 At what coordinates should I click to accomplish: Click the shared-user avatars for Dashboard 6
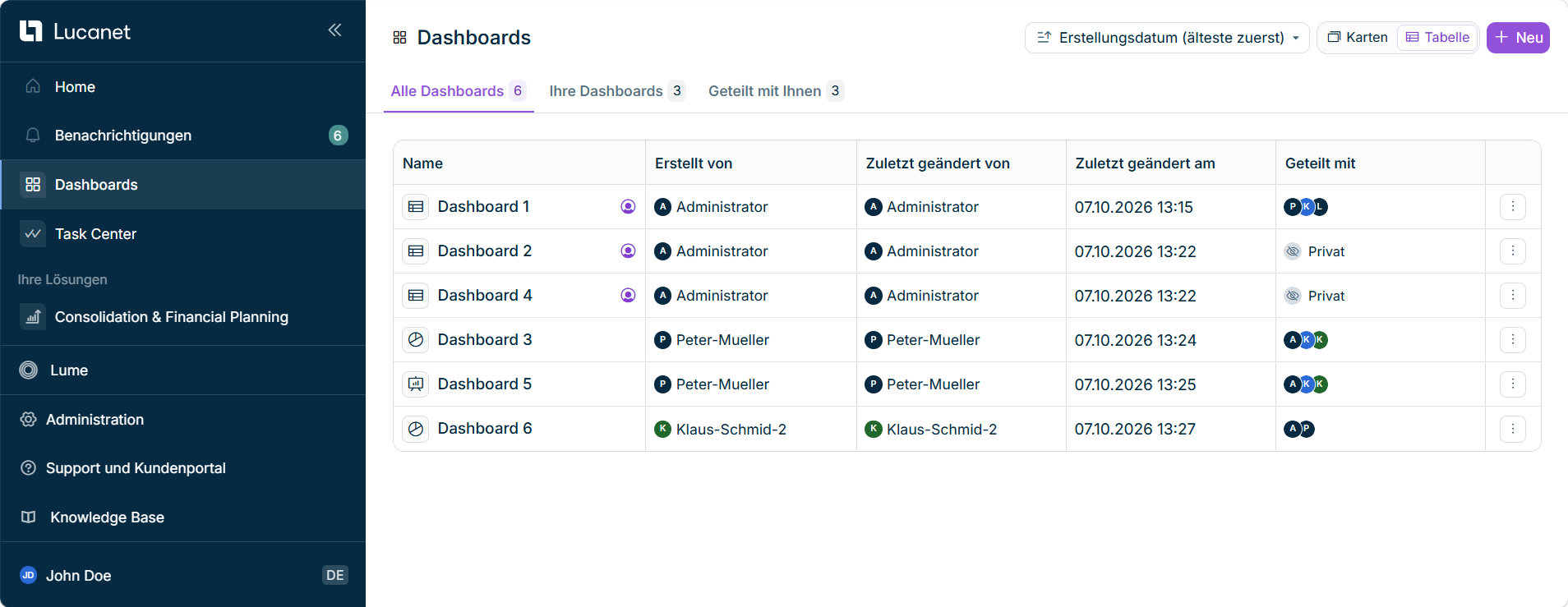click(1299, 429)
